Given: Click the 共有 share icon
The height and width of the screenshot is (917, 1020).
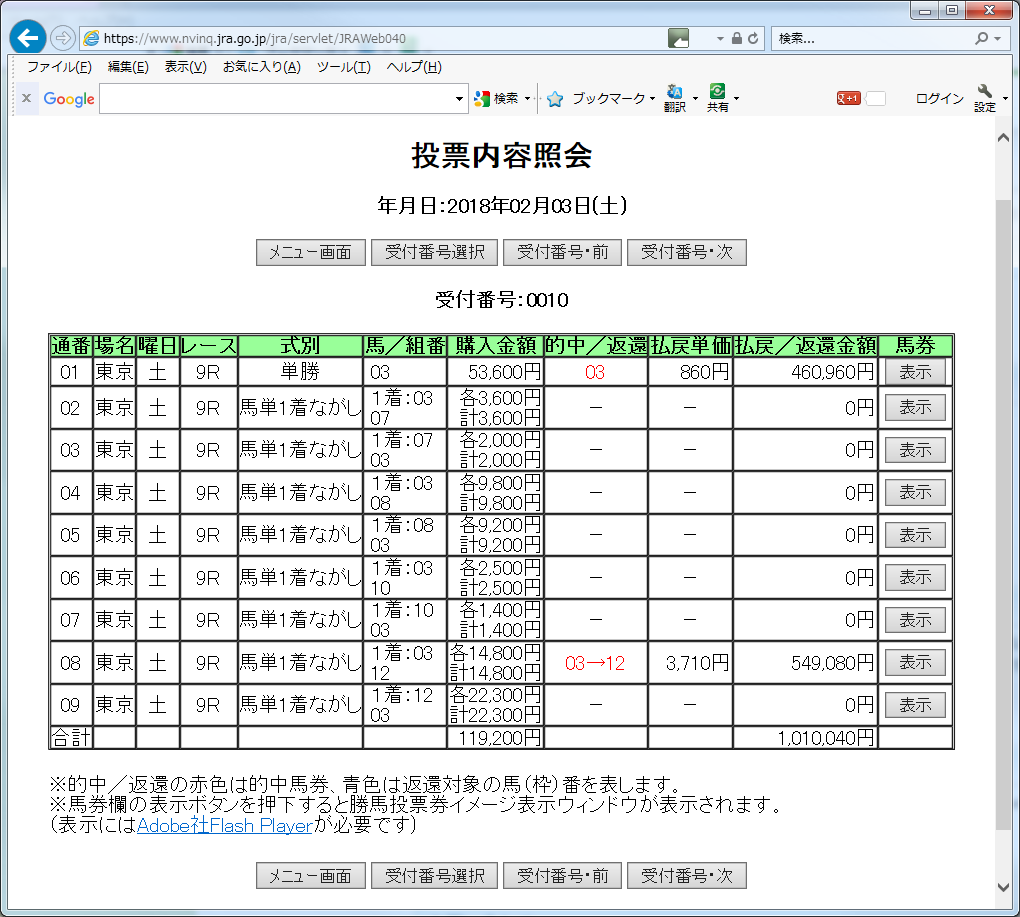Looking at the screenshot, I should pos(718,98).
